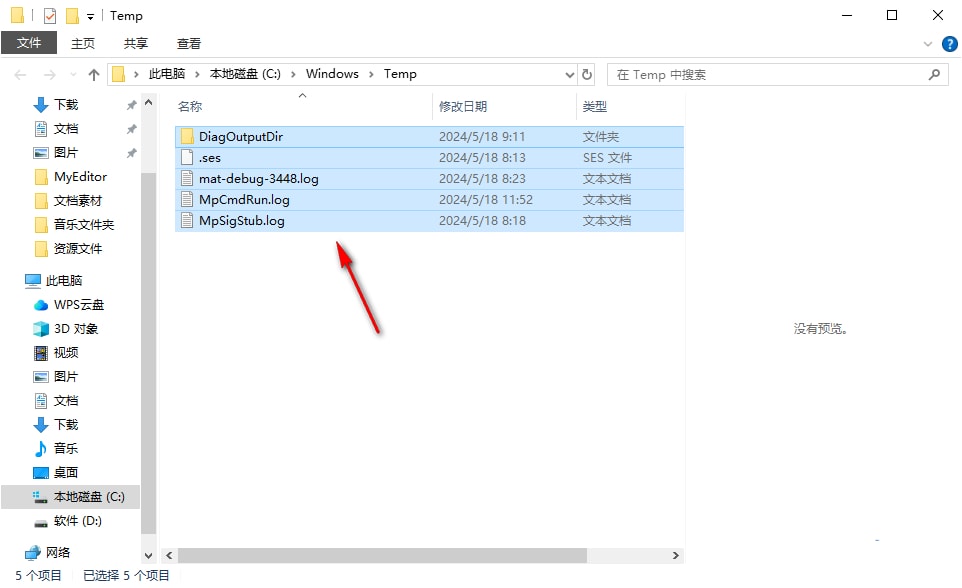
Task: Open Properties via the checkmark quick access icon
Action: pos(48,15)
